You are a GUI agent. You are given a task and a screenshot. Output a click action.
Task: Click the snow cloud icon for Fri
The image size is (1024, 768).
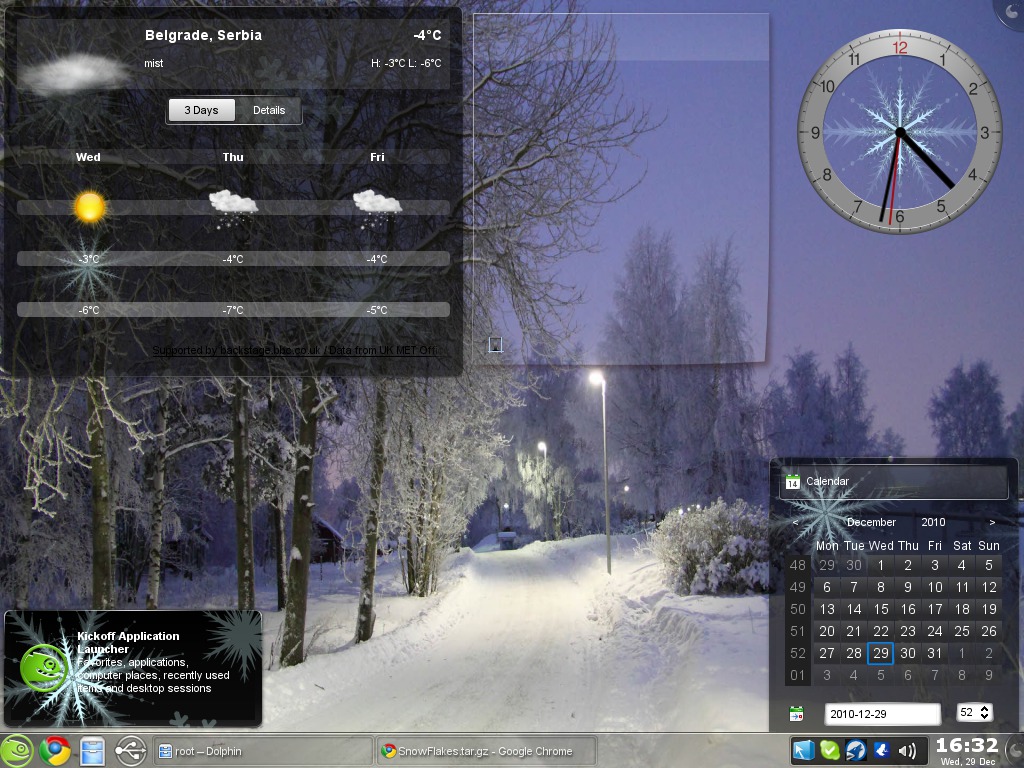click(x=377, y=207)
